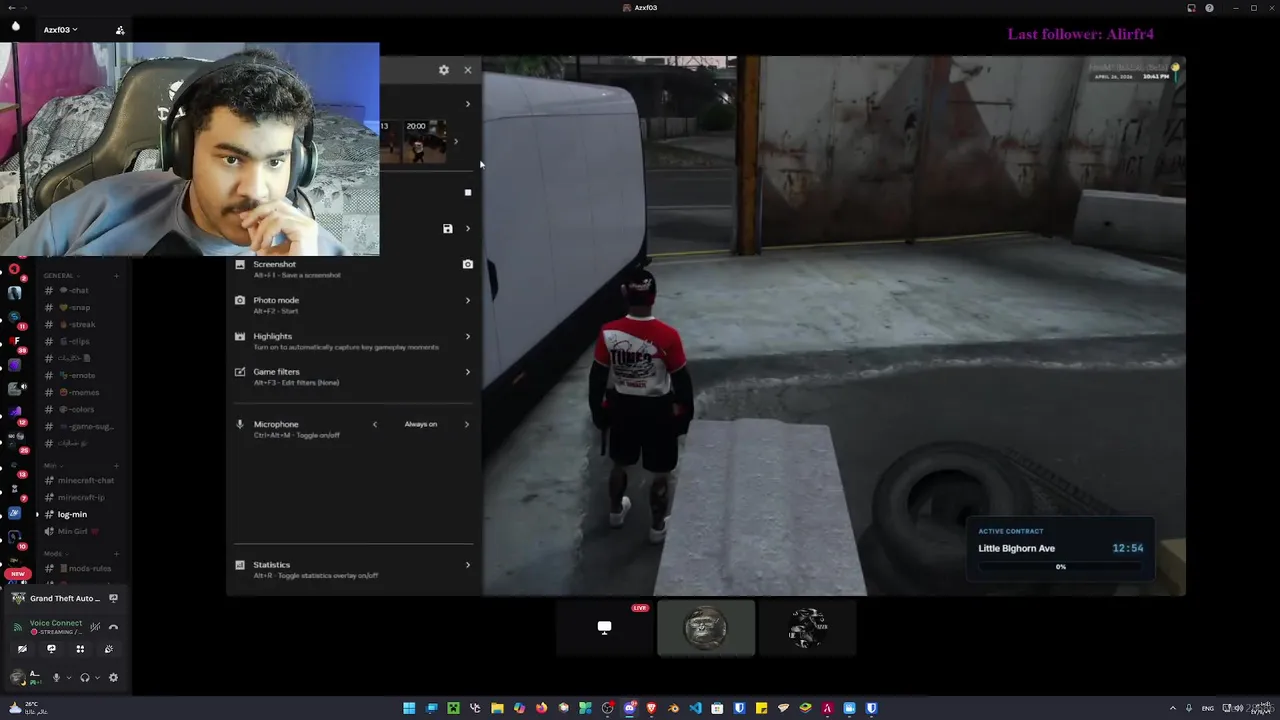
Task: Select the LIVE screen share tile
Action: (605, 628)
